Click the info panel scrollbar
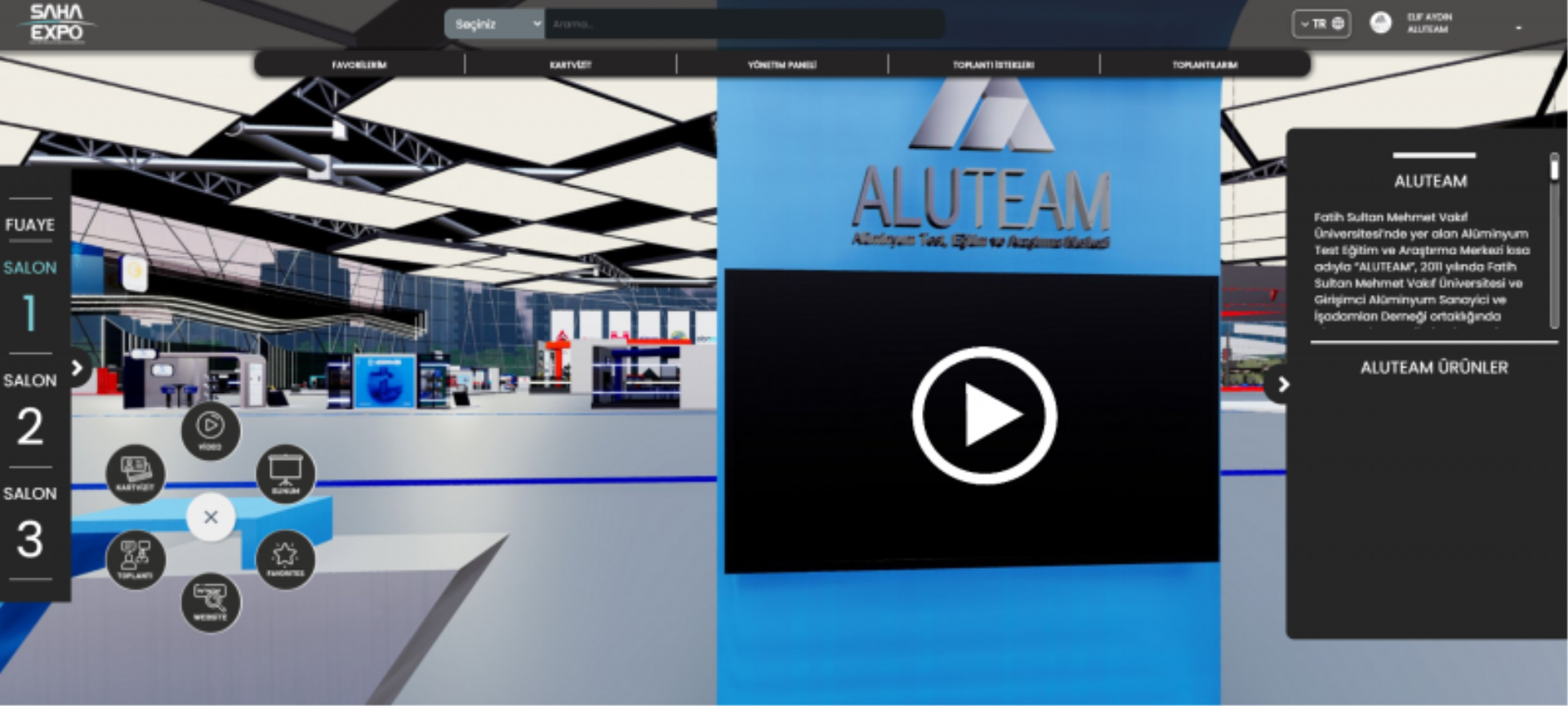 point(1554,241)
